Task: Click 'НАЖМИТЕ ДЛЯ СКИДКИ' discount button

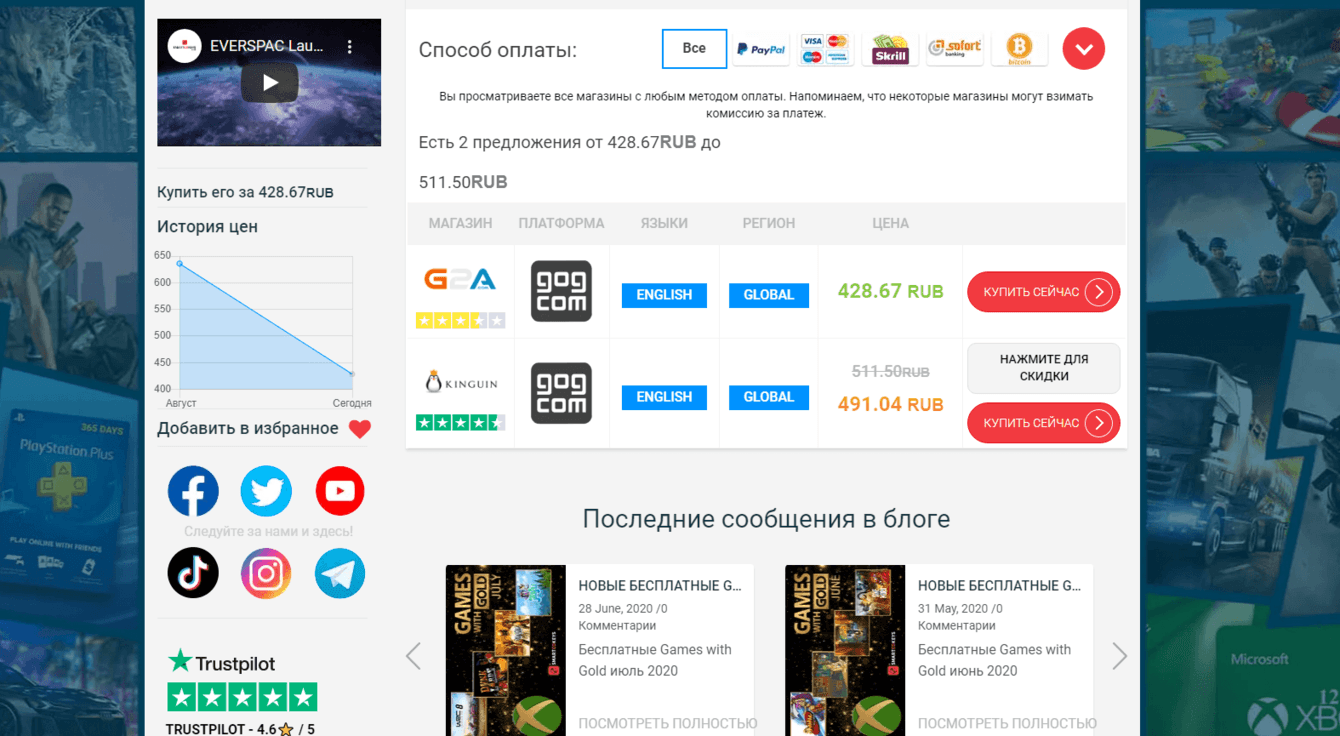Action: point(1043,368)
